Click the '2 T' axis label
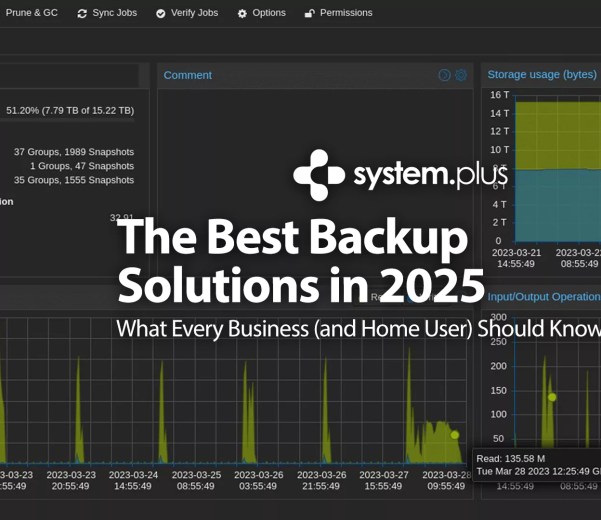Viewport: 601px width, 520px height. 500,223
